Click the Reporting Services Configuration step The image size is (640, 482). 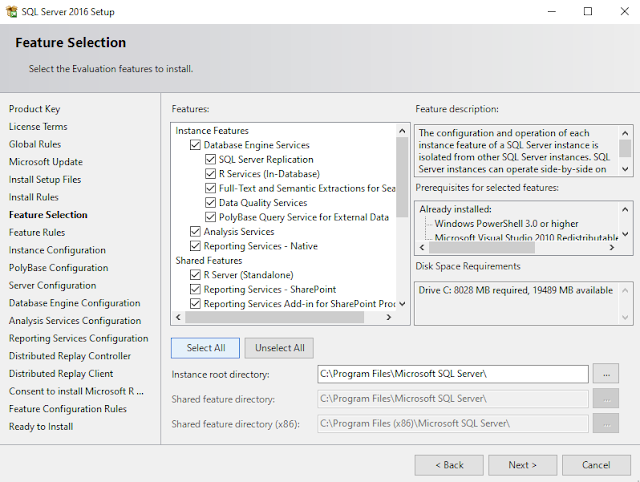78,338
